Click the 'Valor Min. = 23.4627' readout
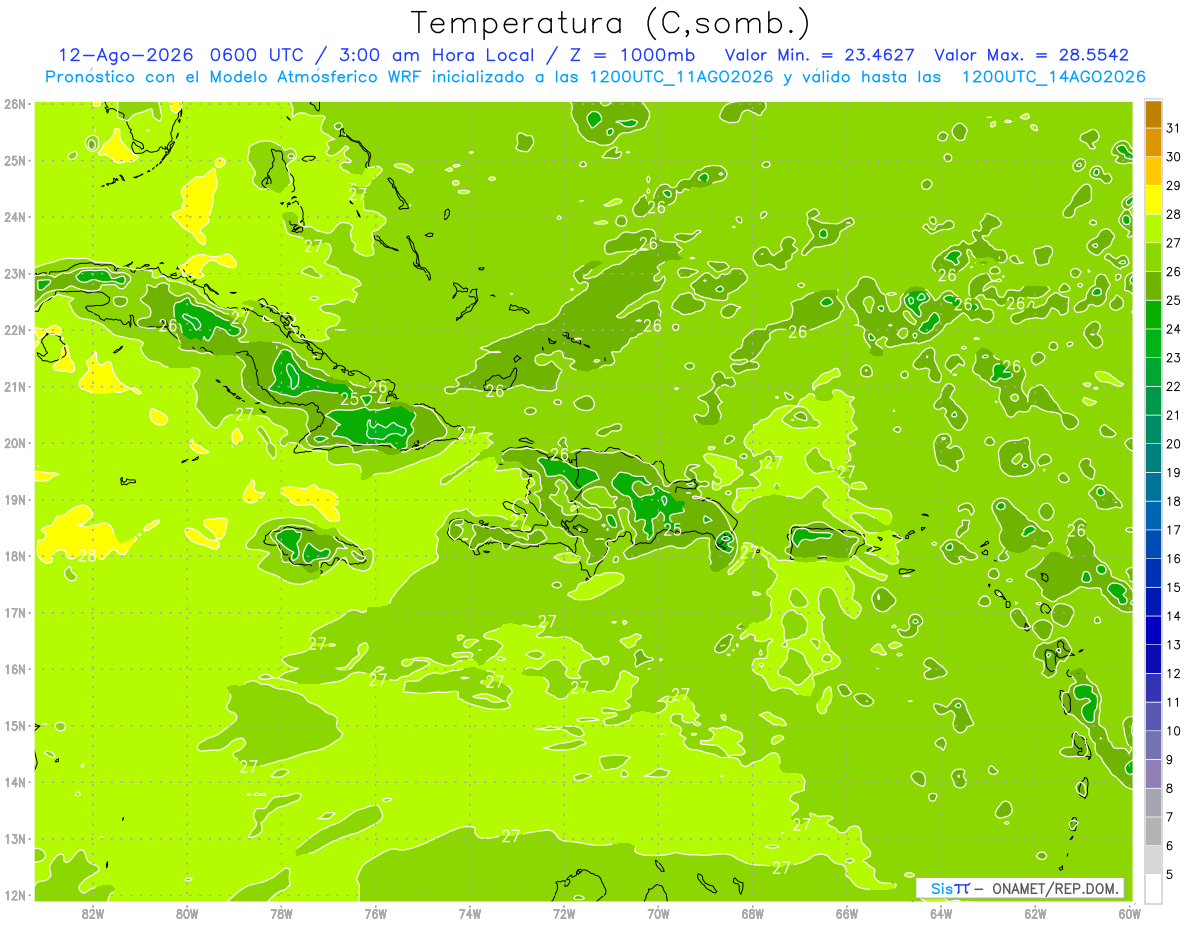The height and width of the screenshot is (927, 1200). [821, 55]
